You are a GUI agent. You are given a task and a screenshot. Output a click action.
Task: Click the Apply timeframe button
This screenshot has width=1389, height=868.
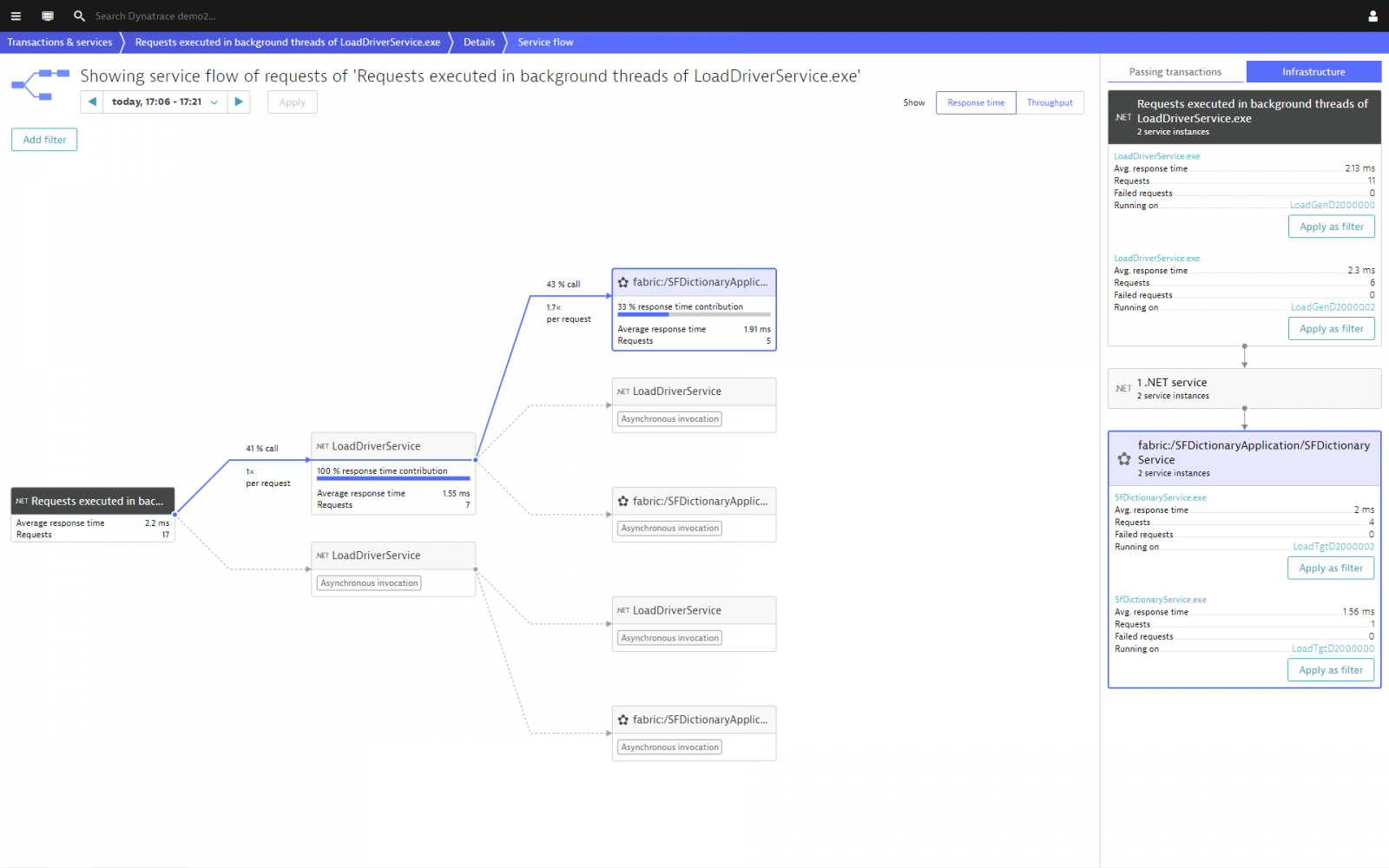293,102
